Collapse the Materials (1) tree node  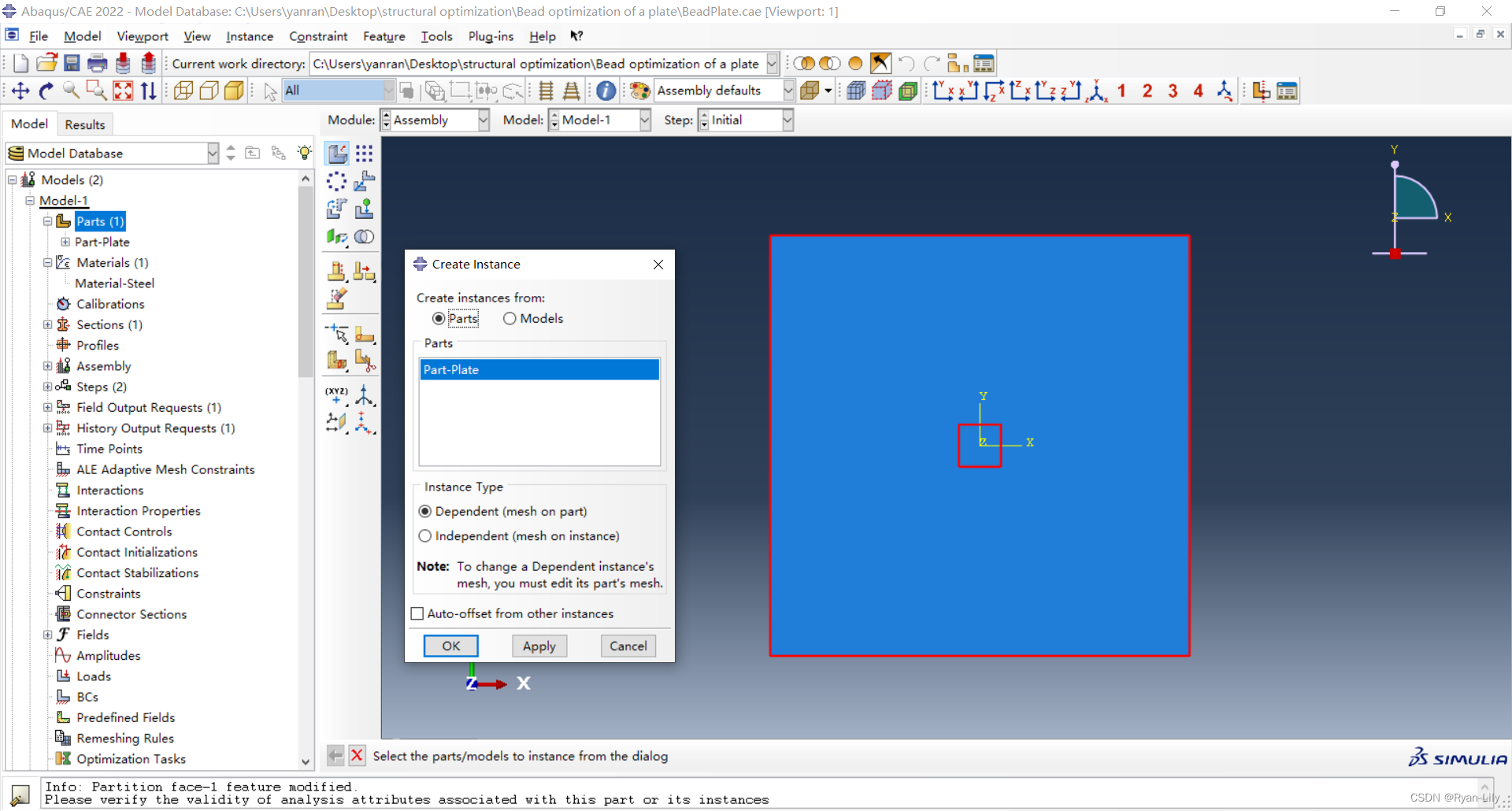pos(47,263)
